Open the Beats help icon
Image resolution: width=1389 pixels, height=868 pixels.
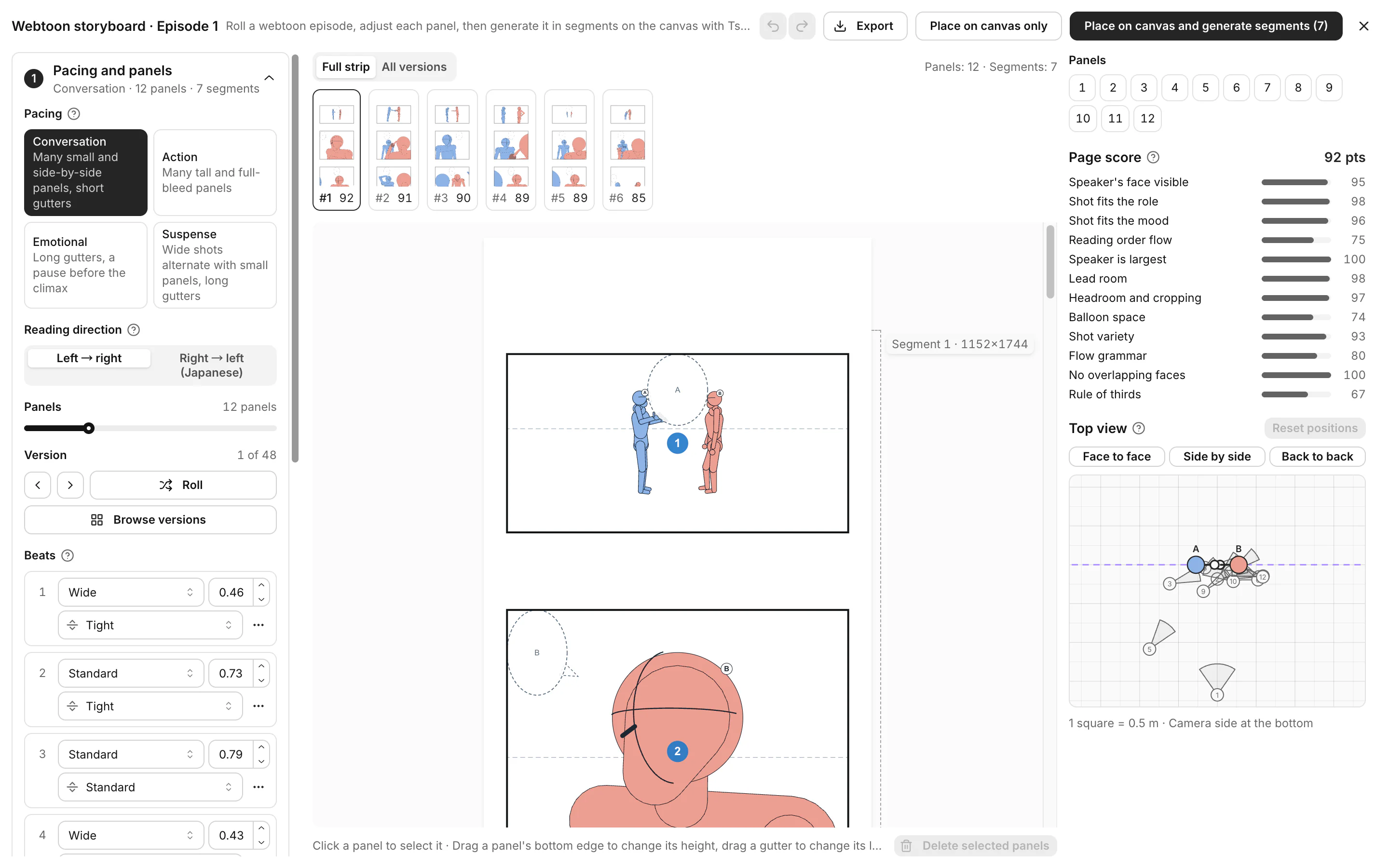(x=67, y=555)
